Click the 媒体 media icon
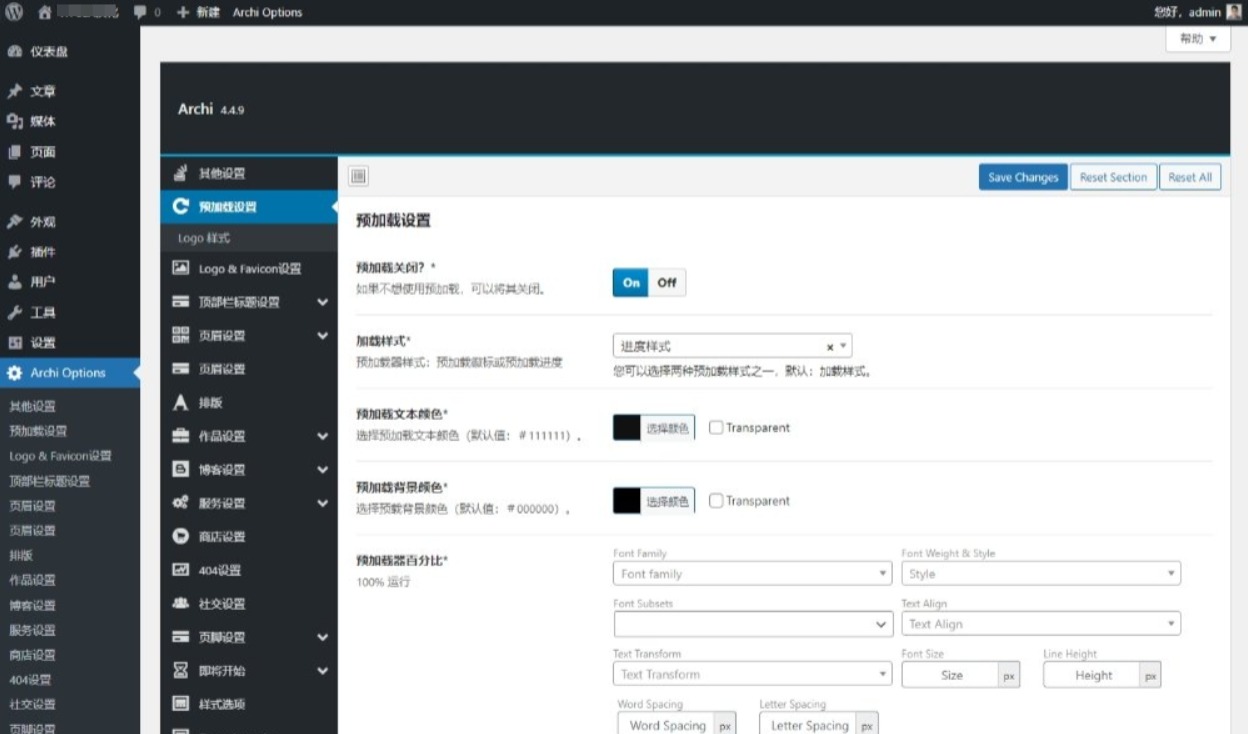 pyautogui.click(x=15, y=121)
